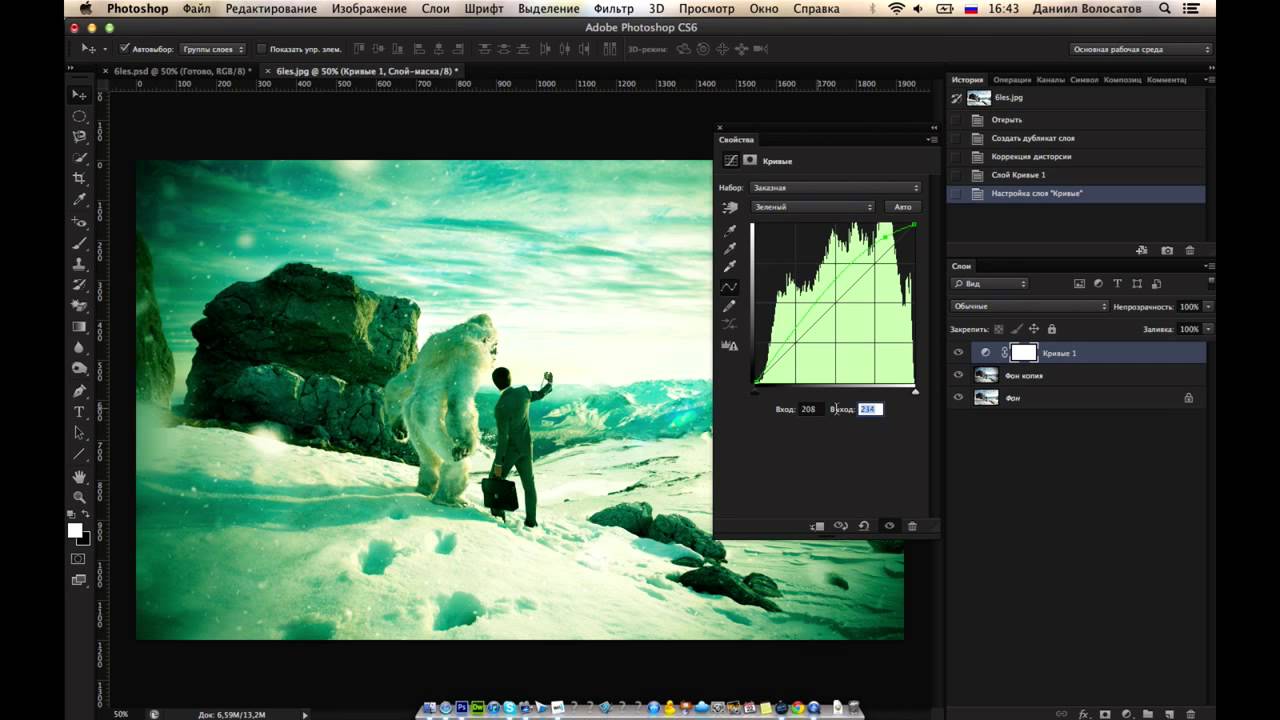The height and width of the screenshot is (720, 1280).
Task: Select the Blur tool
Action: [78, 348]
